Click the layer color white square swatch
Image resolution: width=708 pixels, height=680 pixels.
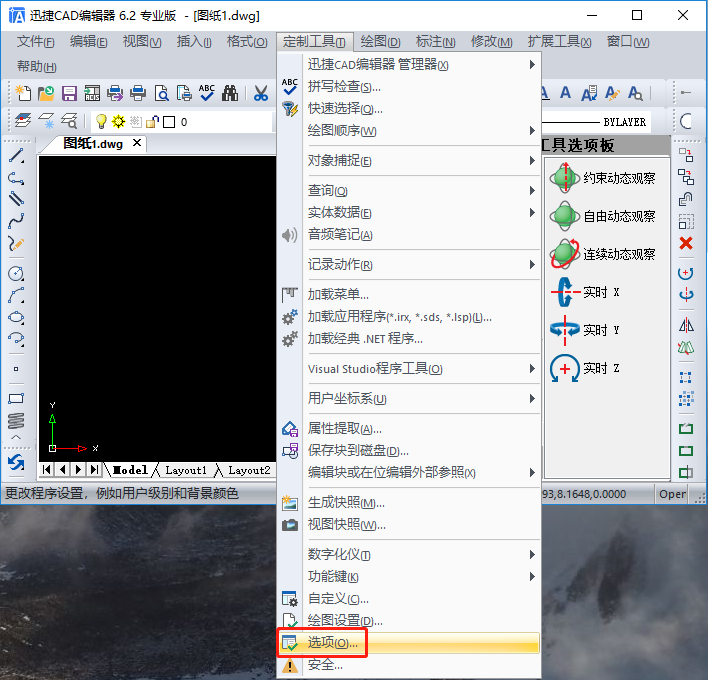pos(169,122)
